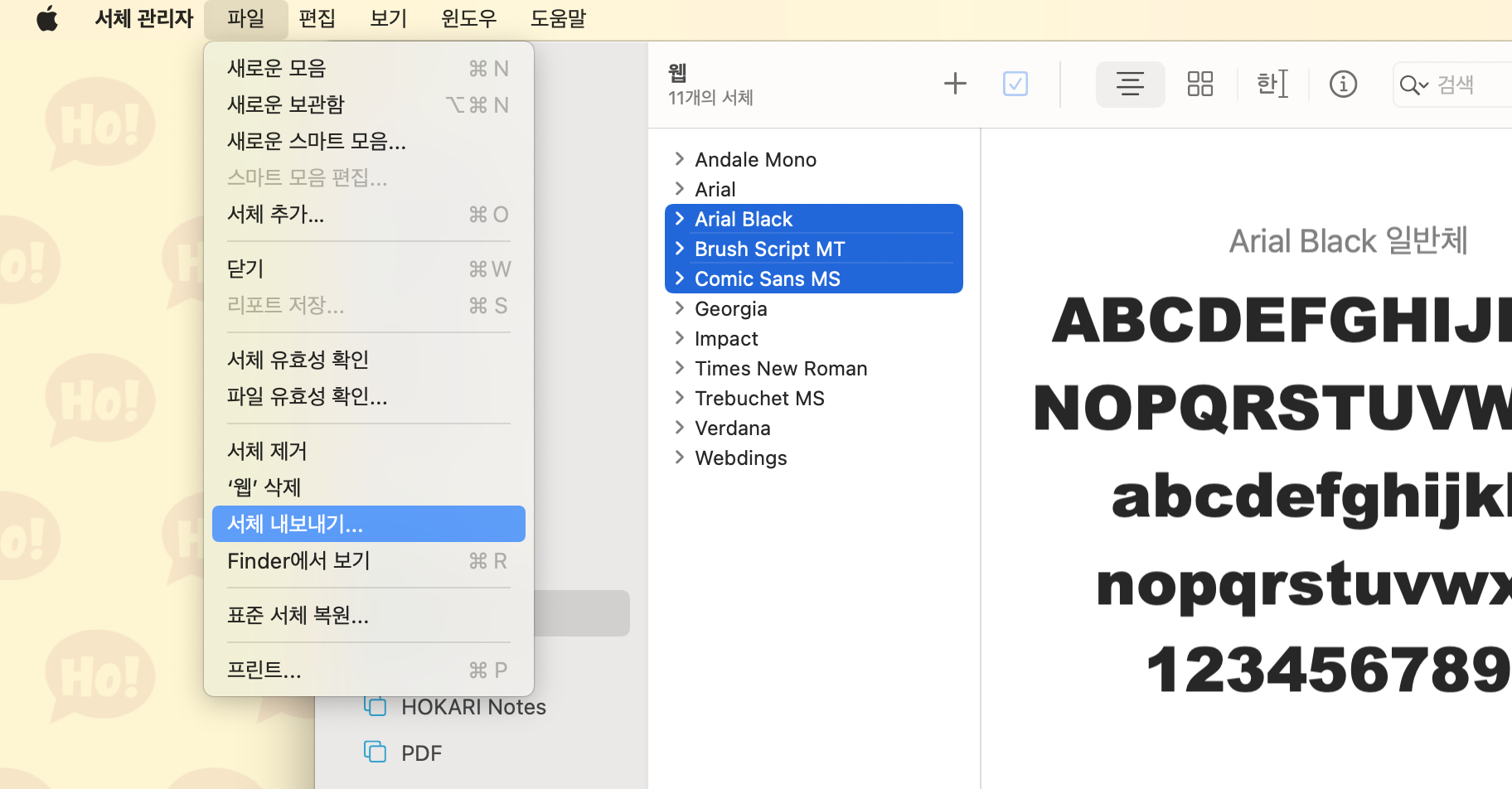Open the 서체 관리자 app menu

coord(144,18)
